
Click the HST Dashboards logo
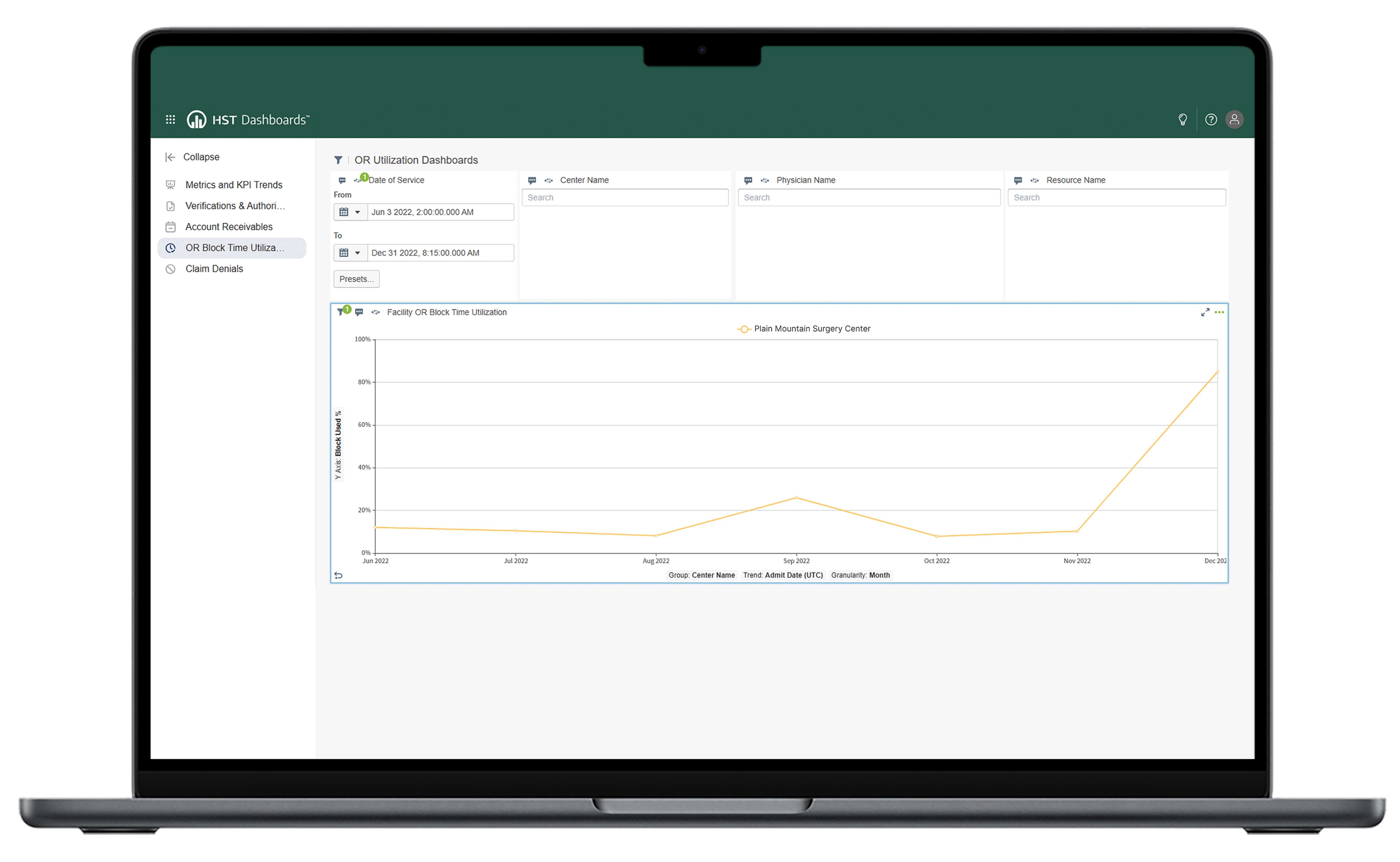pyautogui.click(x=248, y=119)
